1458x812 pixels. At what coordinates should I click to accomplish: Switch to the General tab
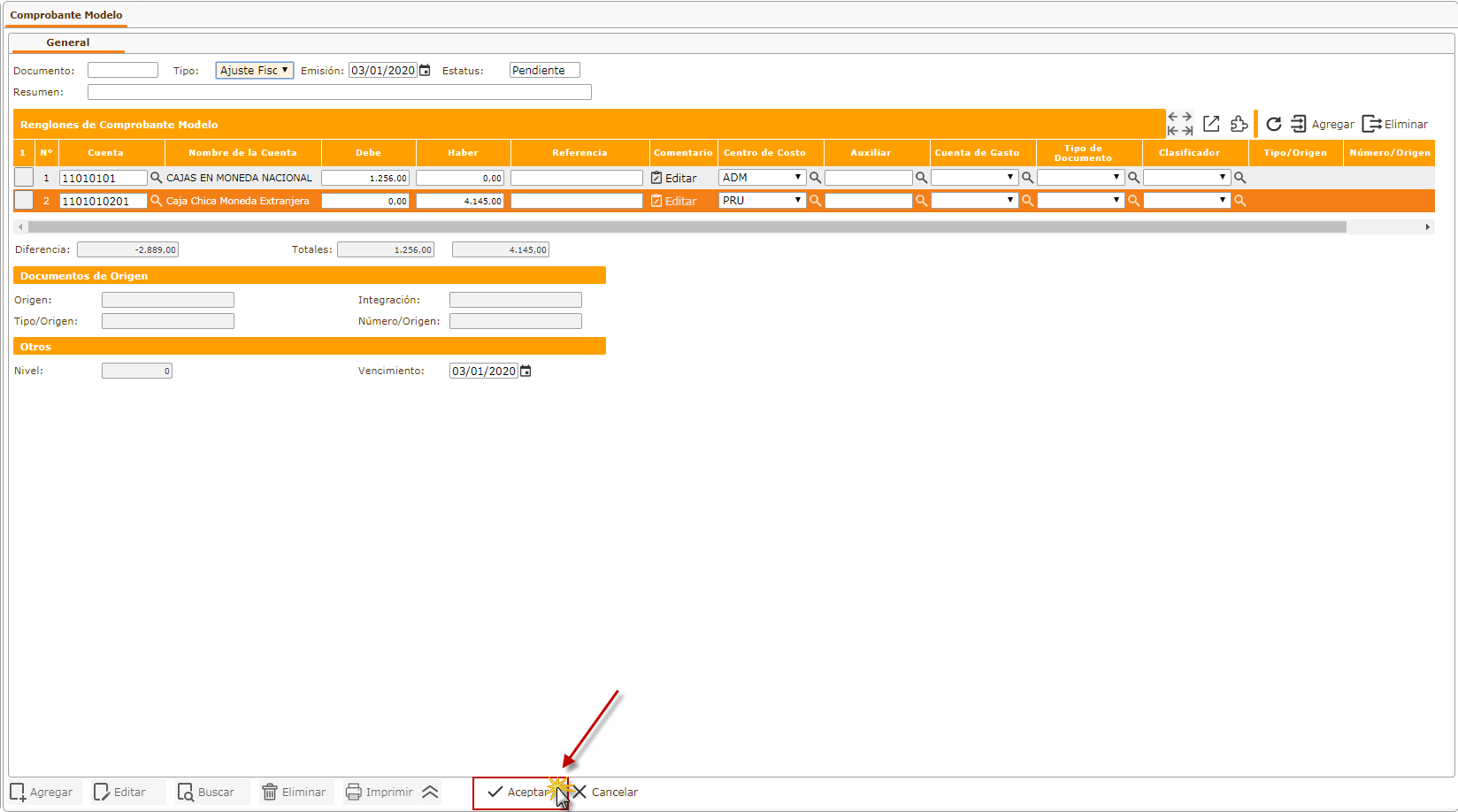point(68,42)
